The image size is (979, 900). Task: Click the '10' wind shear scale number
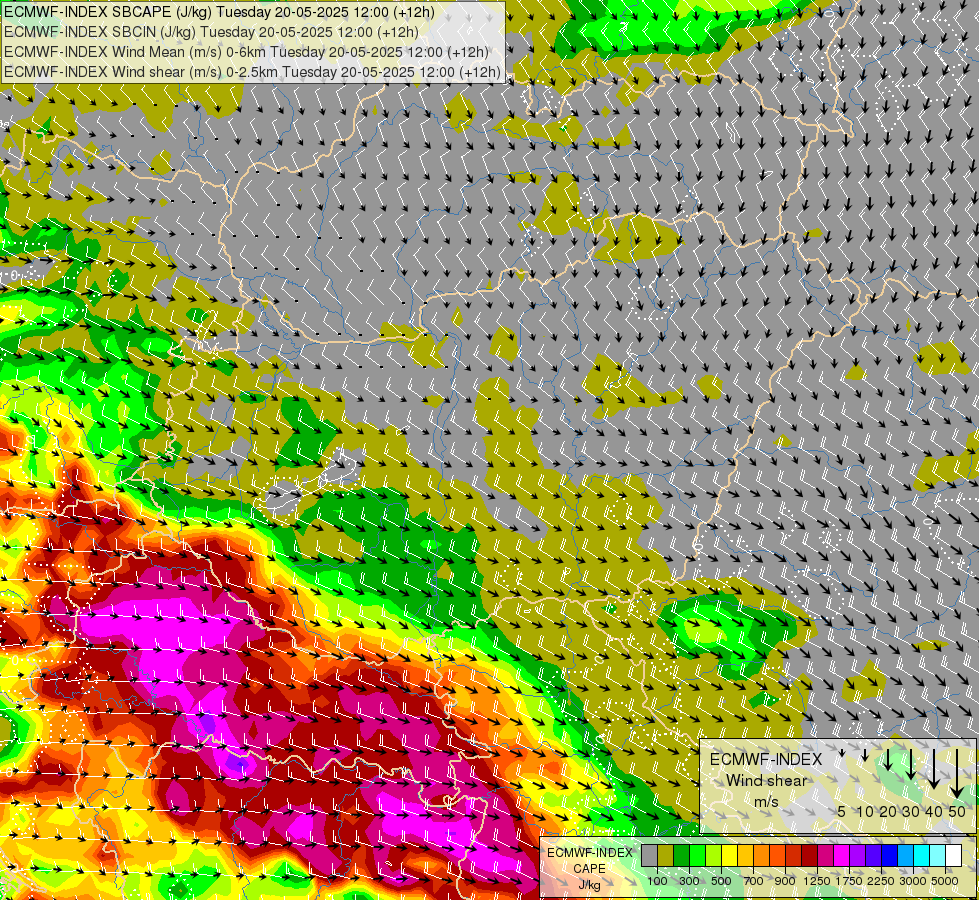[865, 811]
